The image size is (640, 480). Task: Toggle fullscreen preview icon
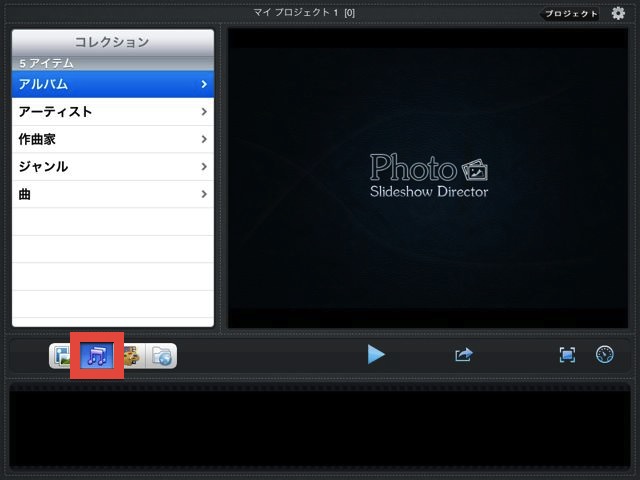point(567,355)
